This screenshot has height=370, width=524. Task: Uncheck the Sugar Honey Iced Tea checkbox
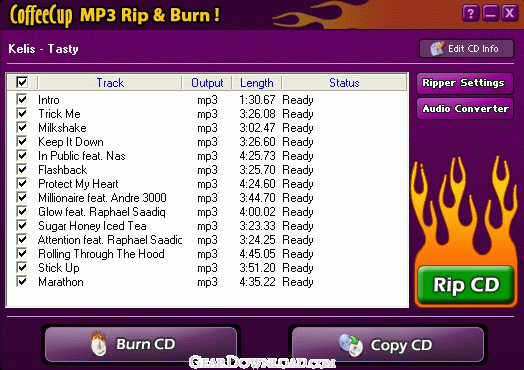22,225
